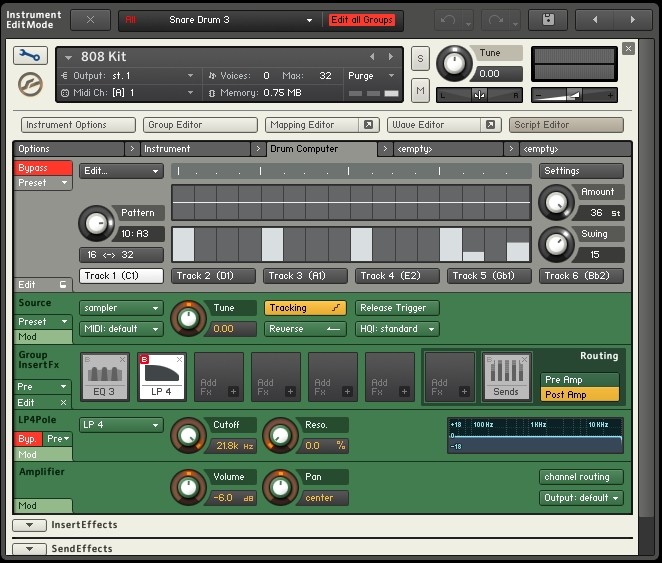This screenshot has height=563, width=662.
Task: Select Post Amp routing
Action: click(580, 395)
